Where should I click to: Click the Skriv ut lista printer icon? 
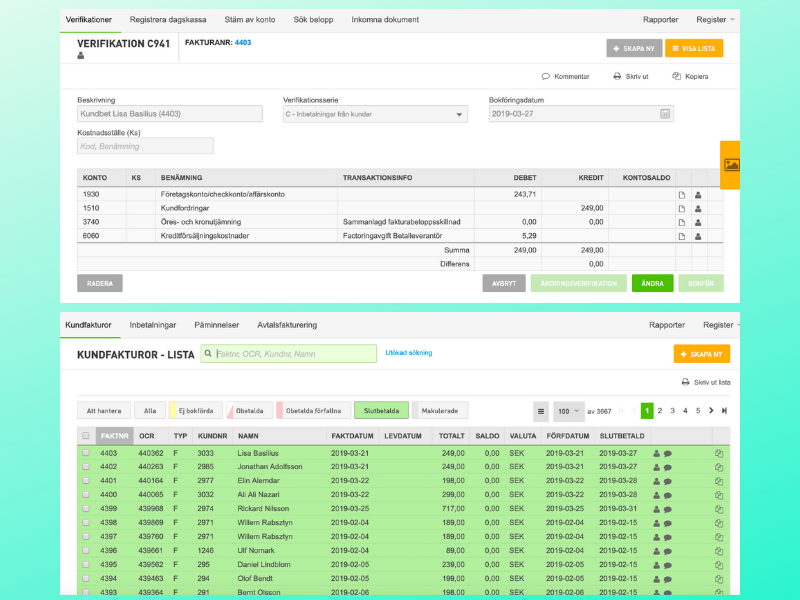point(686,382)
